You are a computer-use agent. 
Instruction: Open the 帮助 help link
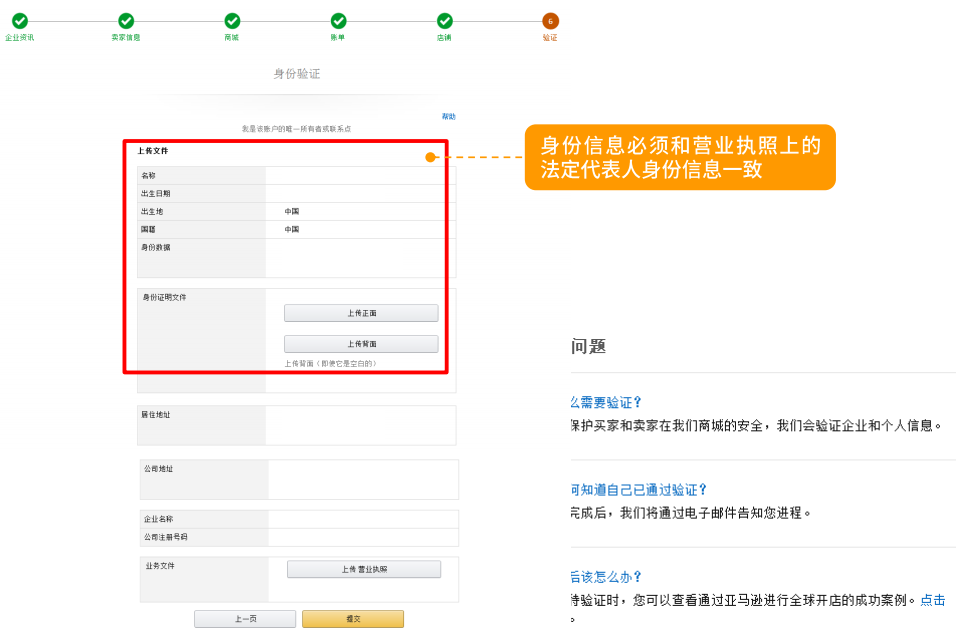(x=448, y=116)
